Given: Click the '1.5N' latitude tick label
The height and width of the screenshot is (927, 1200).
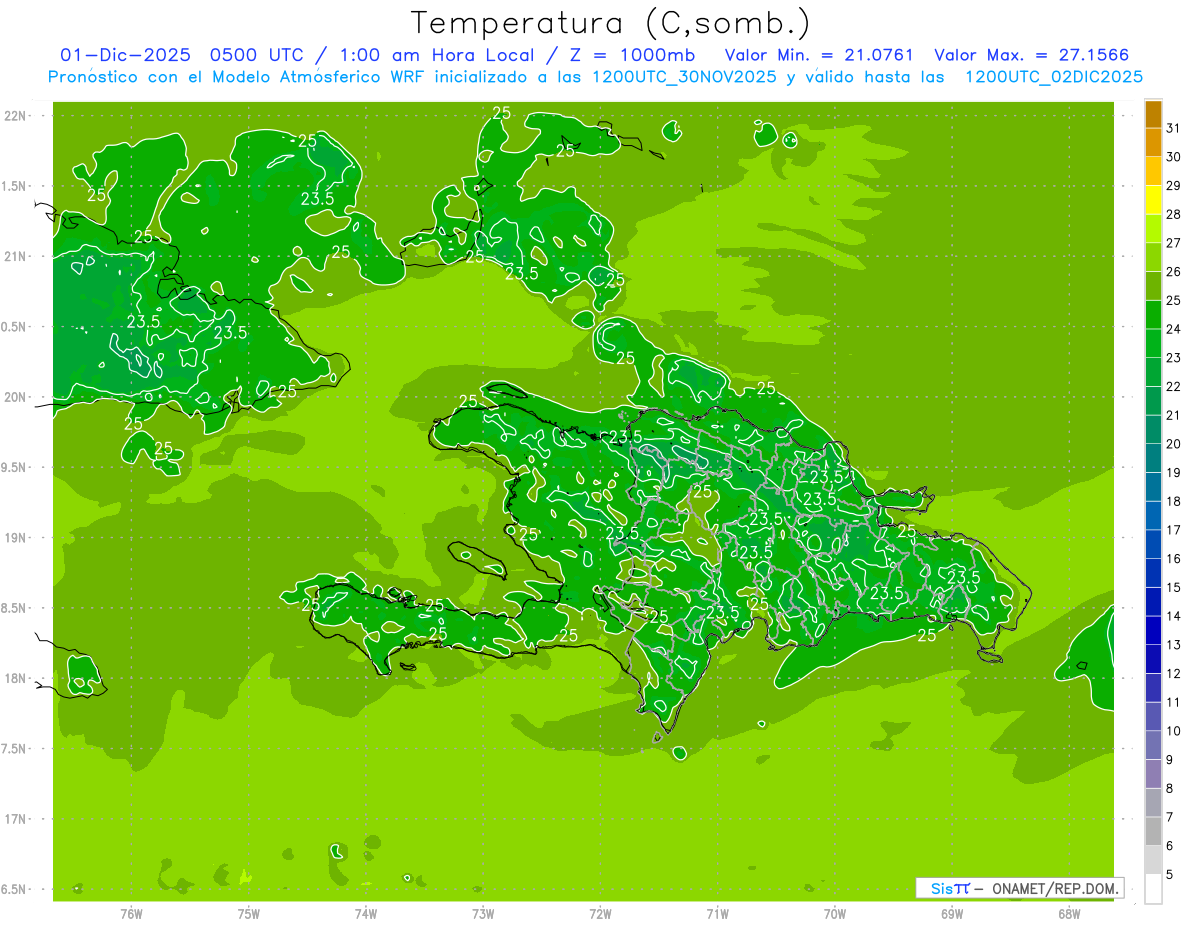Looking at the screenshot, I should pos(15,186).
